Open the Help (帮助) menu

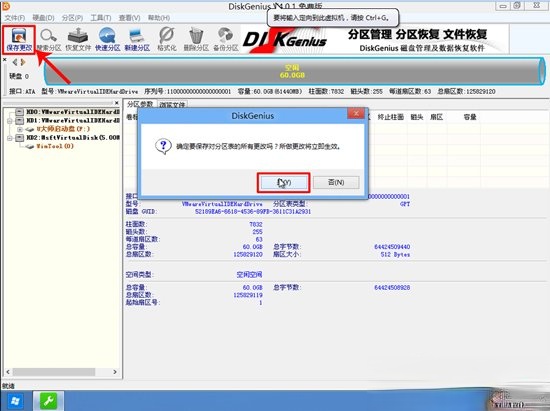coord(159,18)
